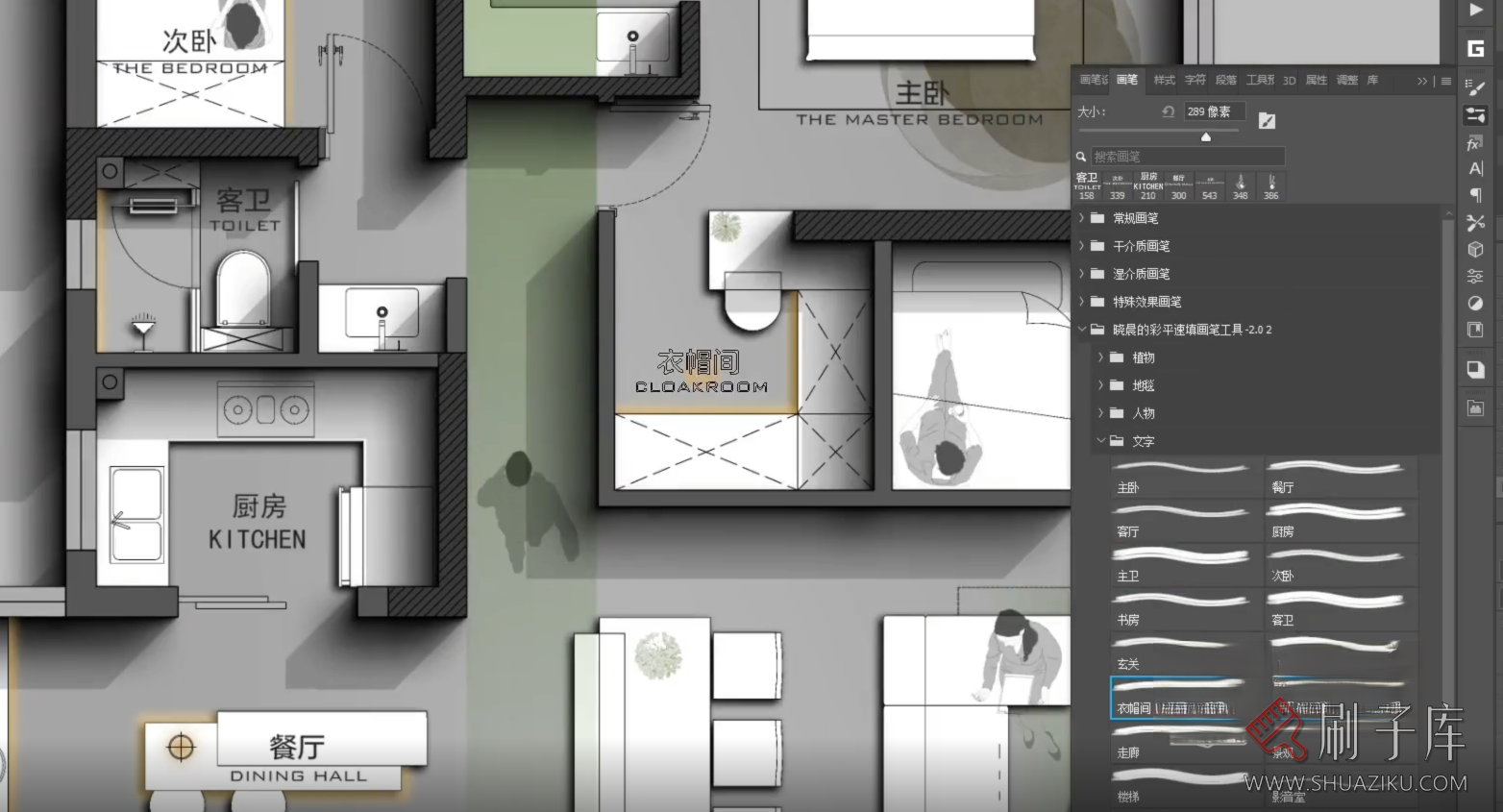Click the 搜索画笔 search field
Image resolution: width=1503 pixels, height=812 pixels.
(x=1188, y=157)
